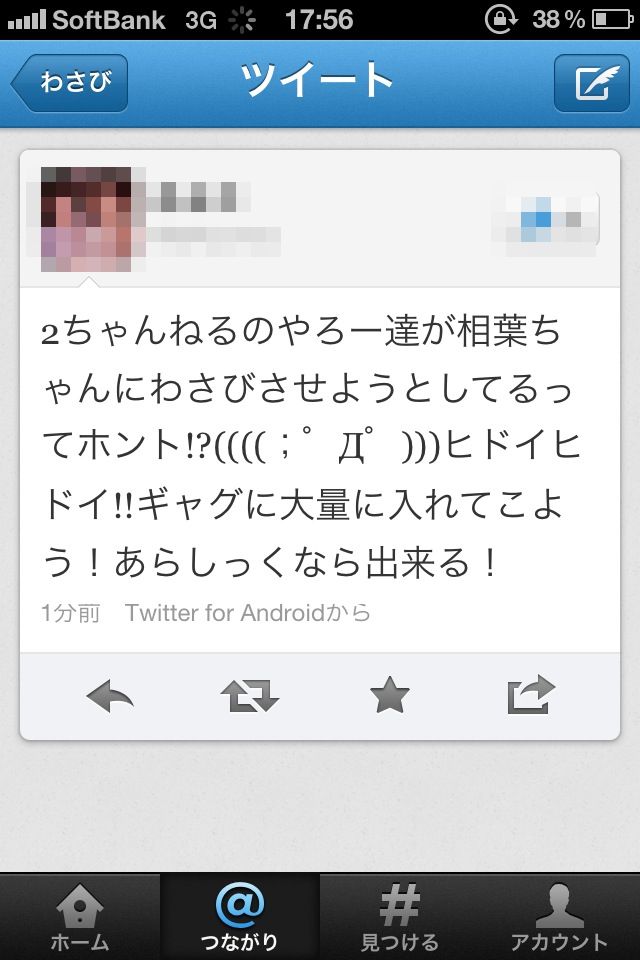This screenshot has height=960, width=640.
Task: Select the つながり tab
Action: (x=239, y=917)
